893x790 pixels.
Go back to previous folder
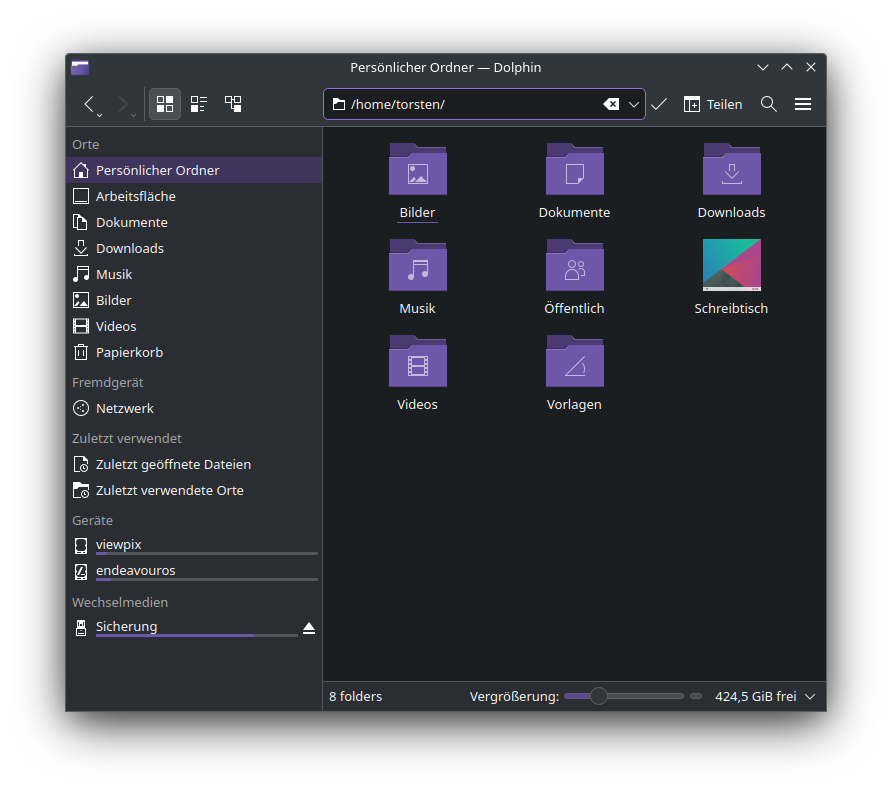(88, 104)
